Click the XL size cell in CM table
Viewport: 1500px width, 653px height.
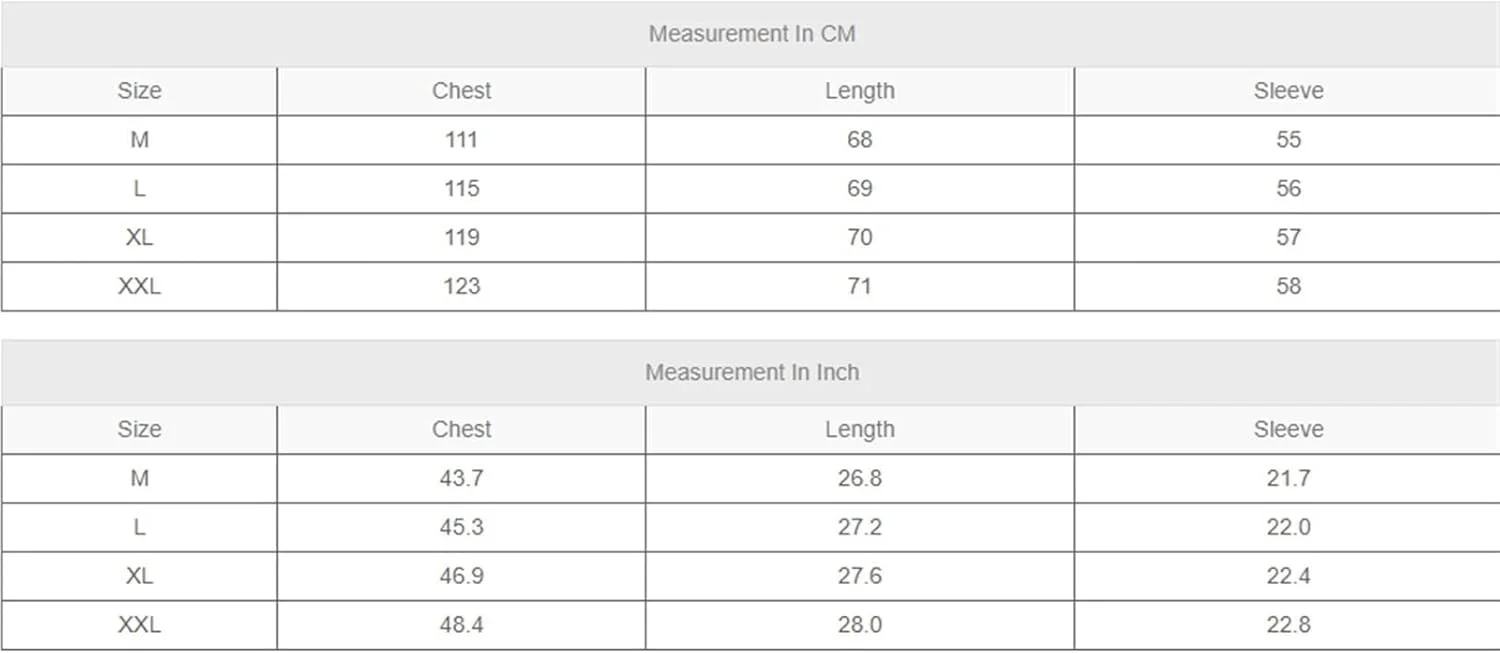click(139, 238)
